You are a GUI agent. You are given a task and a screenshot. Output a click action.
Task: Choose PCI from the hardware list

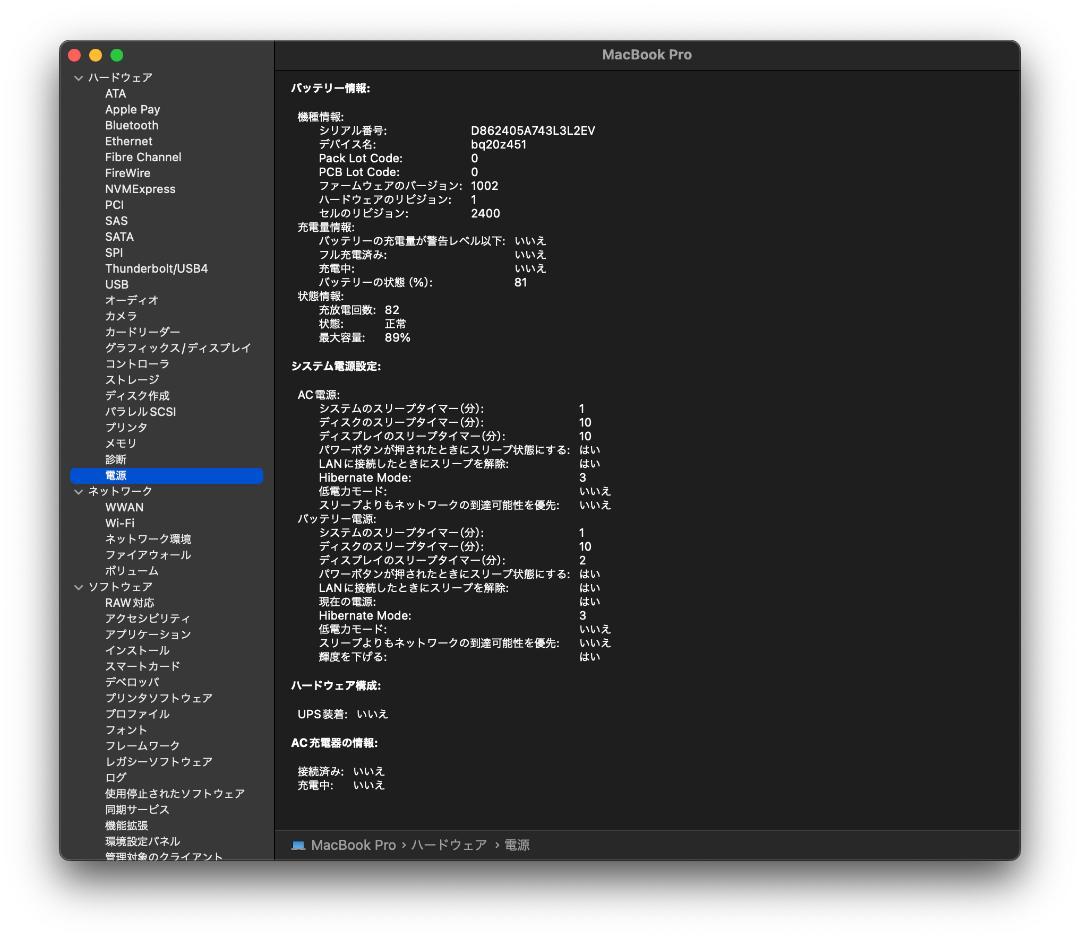[x=114, y=205]
